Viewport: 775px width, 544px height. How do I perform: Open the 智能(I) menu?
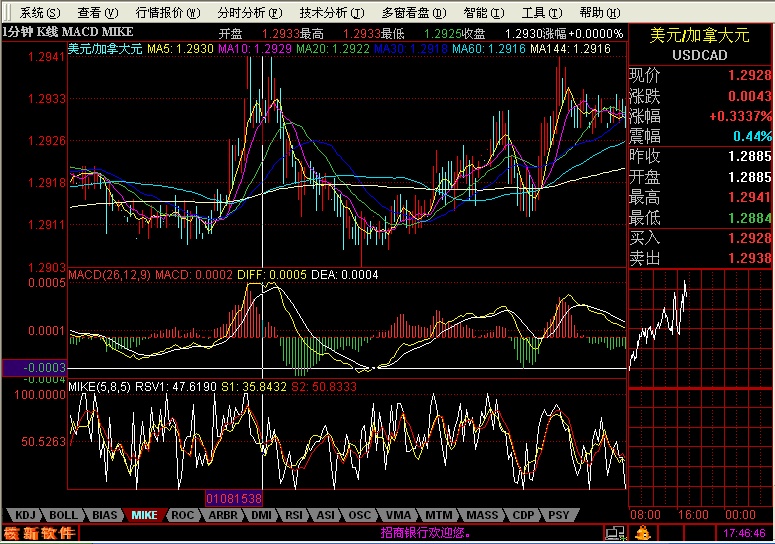tap(484, 12)
